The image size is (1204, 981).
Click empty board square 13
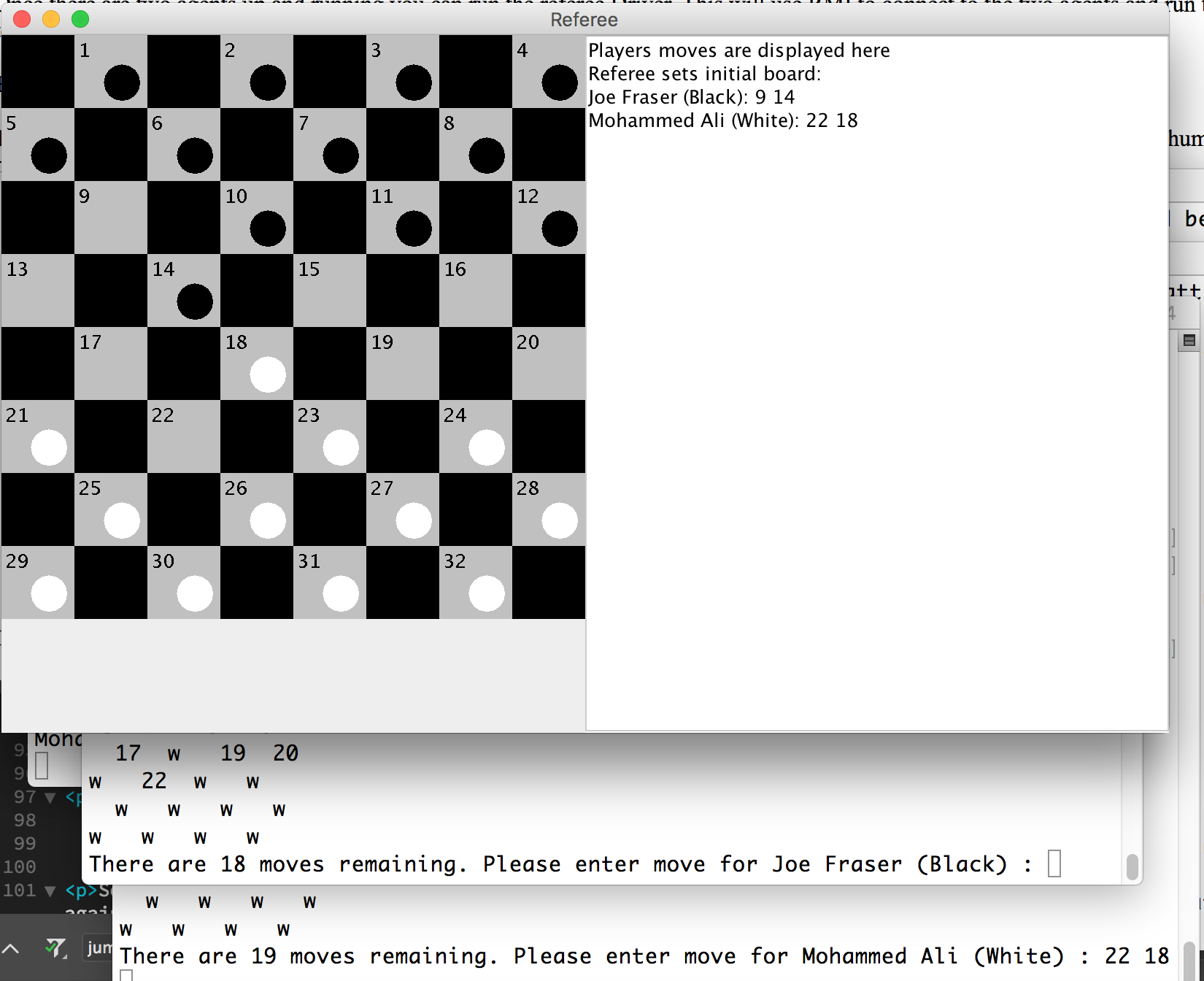[x=38, y=291]
